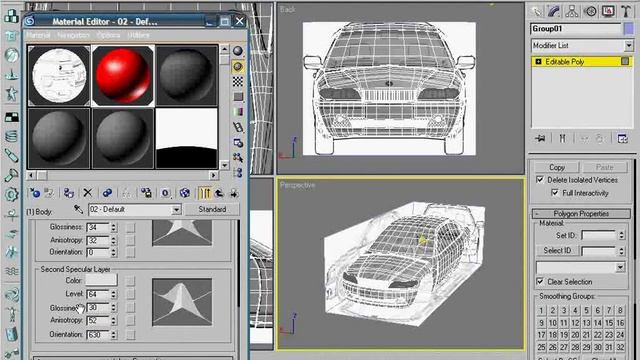Screen dimensions: 640x360
Task: Open the Motion command panel tab
Action: [x=590, y=11]
